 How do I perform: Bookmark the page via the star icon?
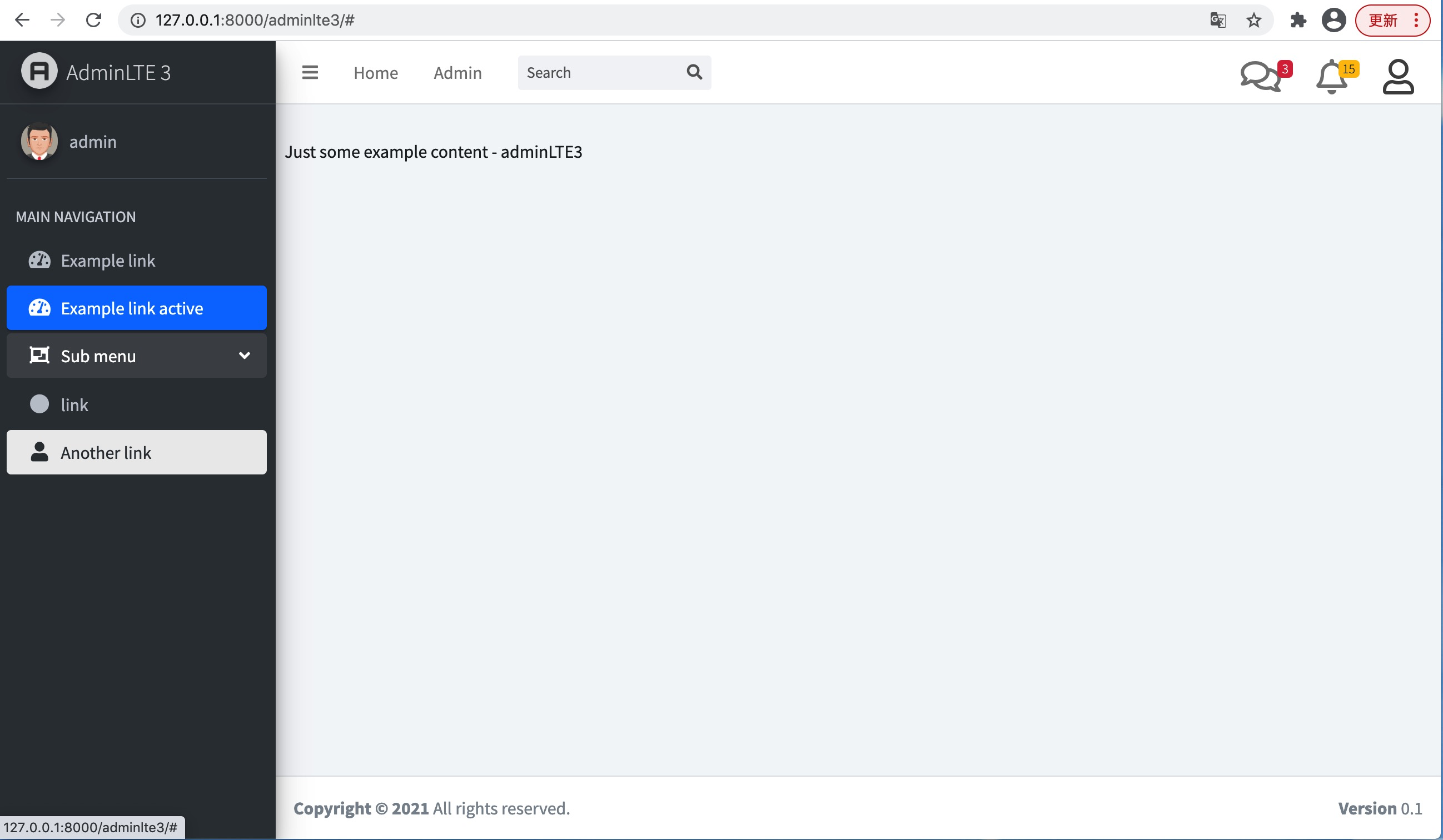(x=1253, y=19)
